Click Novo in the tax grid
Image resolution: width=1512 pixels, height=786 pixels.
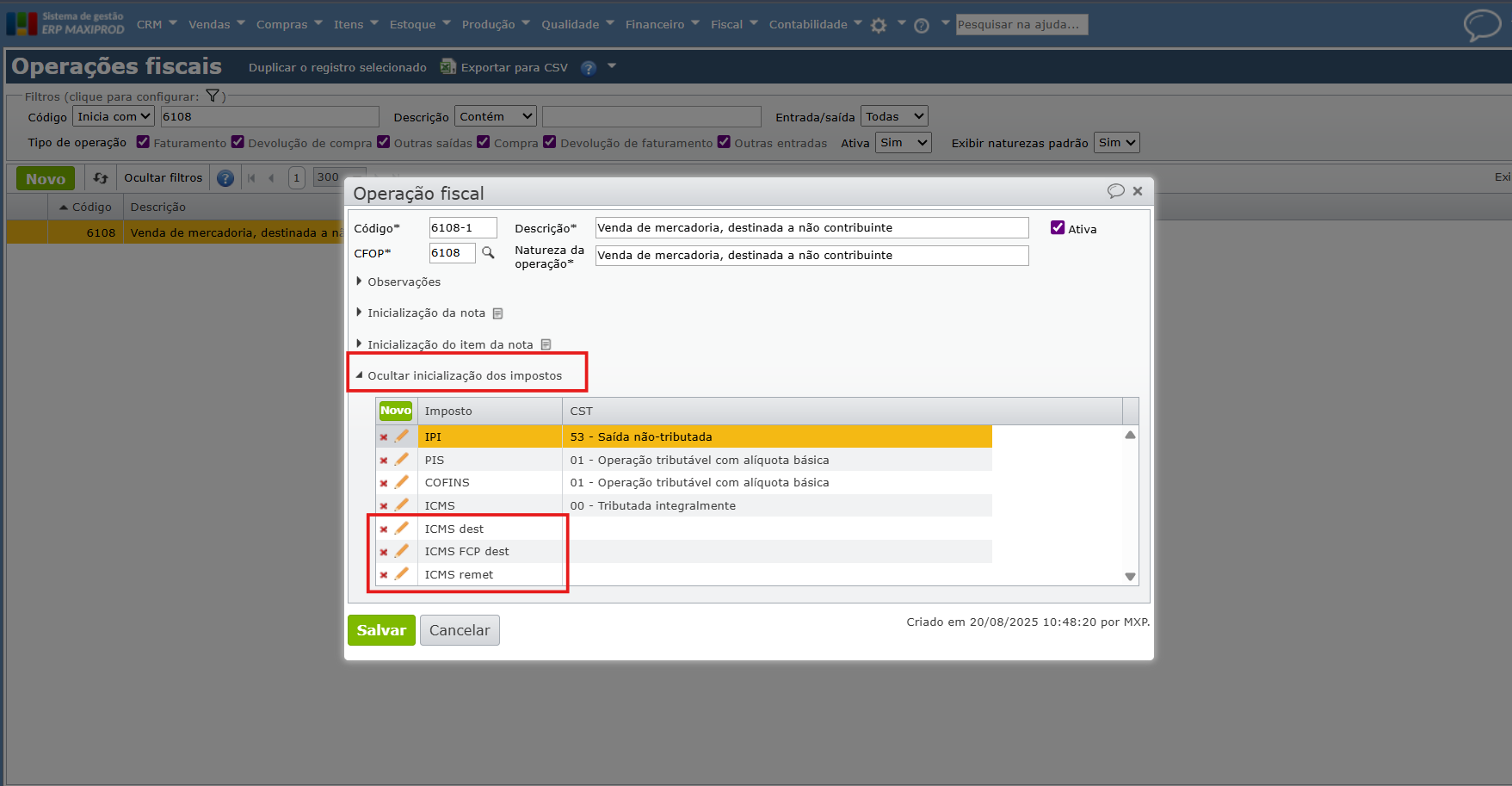(x=396, y=411)
